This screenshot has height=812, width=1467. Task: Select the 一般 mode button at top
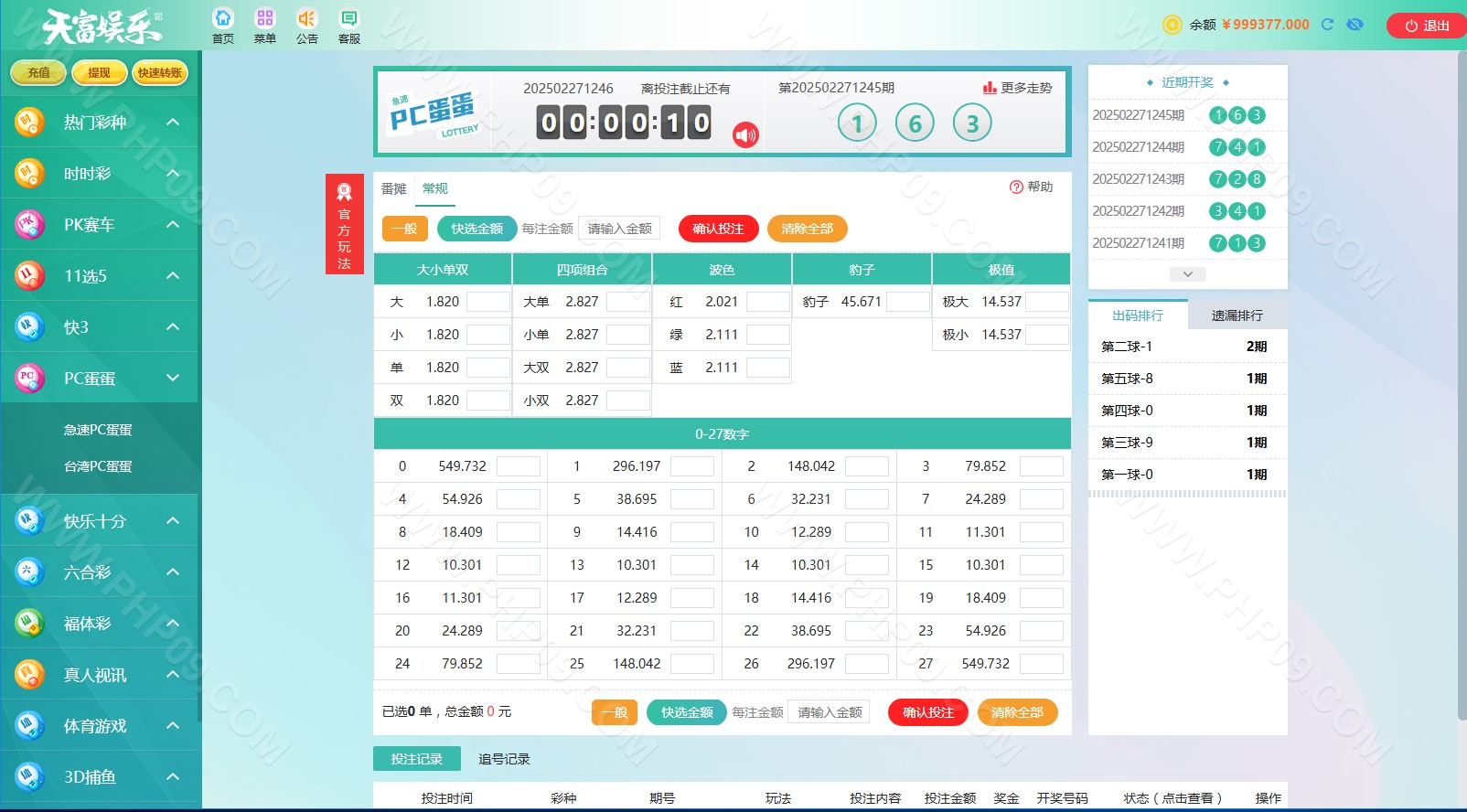pyautogui.click(x=404, y=229)
